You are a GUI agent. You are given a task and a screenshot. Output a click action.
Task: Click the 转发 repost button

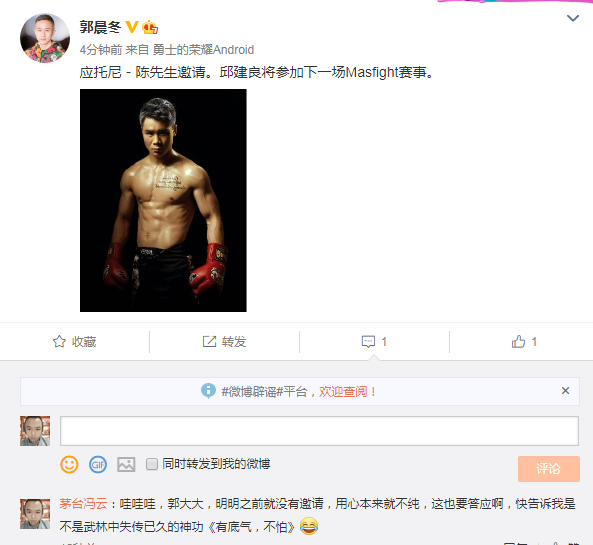click(224, 342)
